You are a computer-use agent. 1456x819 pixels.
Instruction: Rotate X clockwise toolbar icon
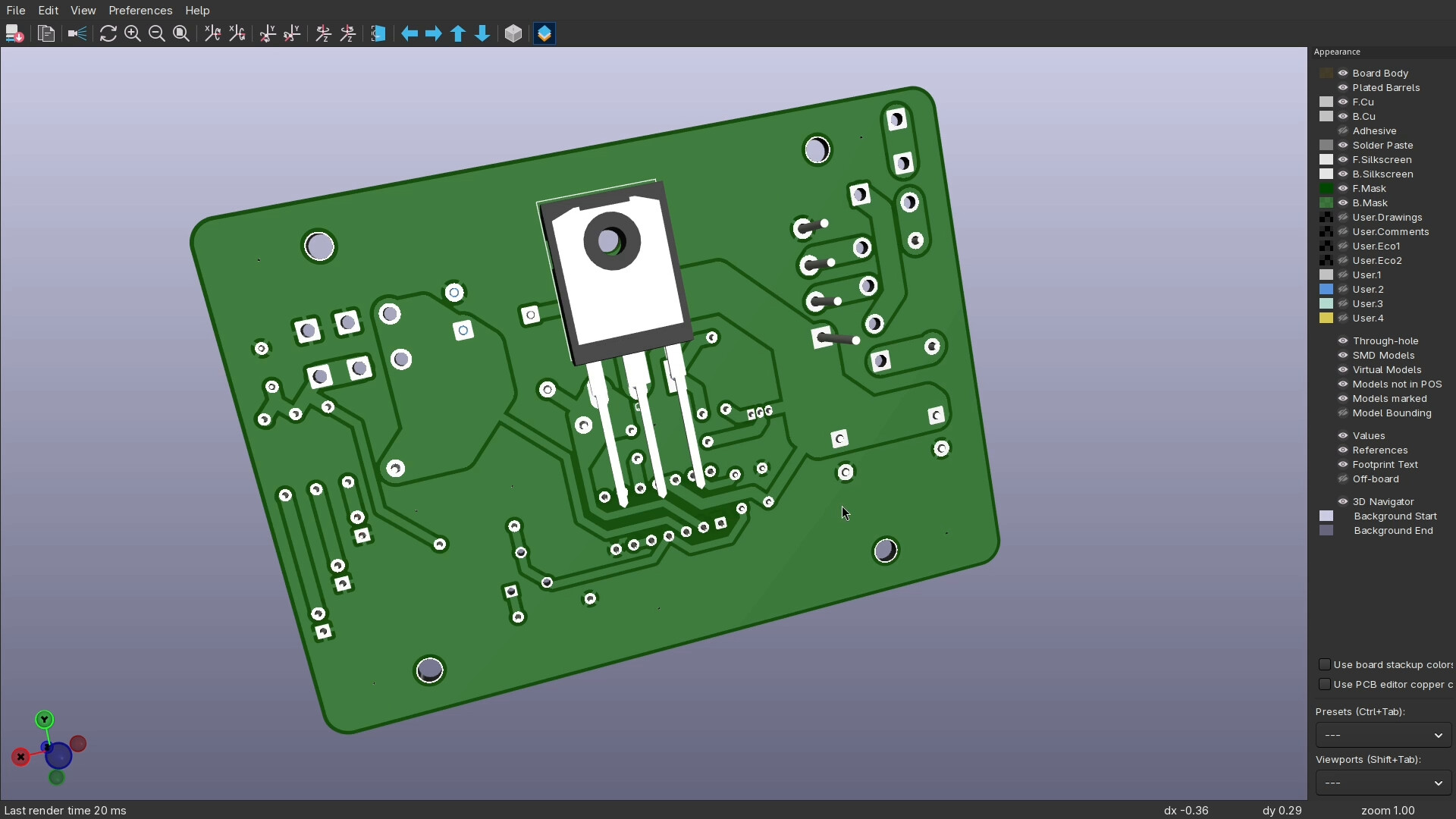click(213, 33)
